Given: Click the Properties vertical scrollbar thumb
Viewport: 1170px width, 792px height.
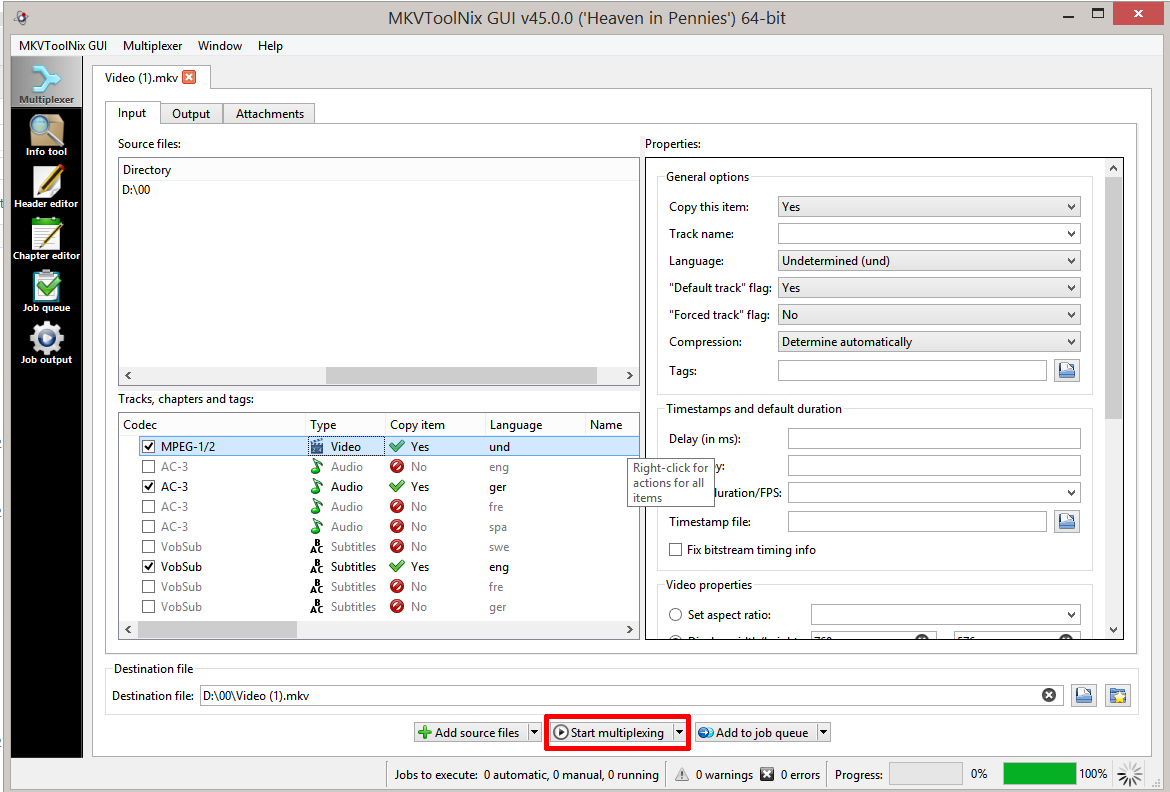Looking at the screenshot, I should (1113, 299).
